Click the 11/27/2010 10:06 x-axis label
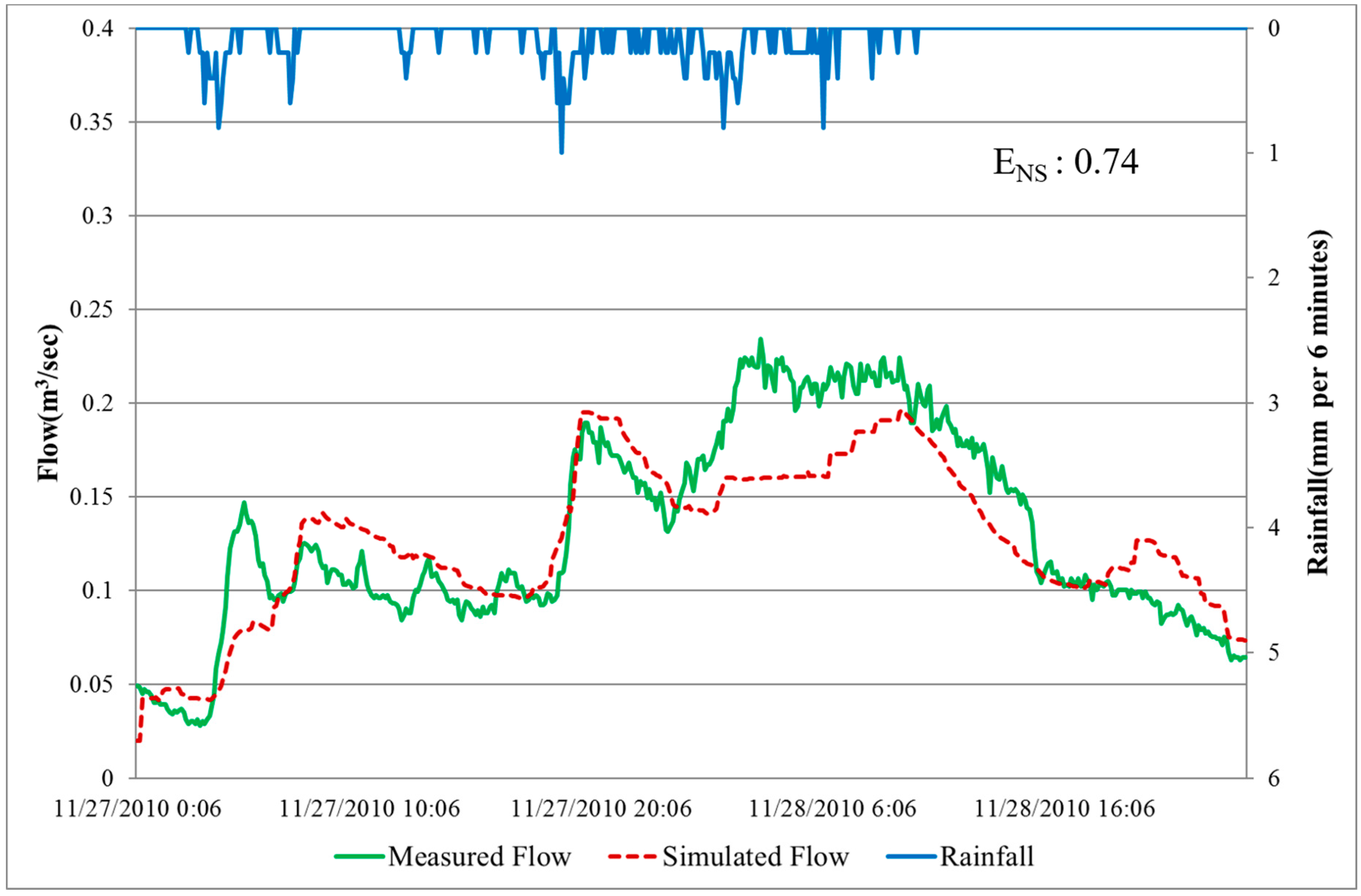The width and height of the screenshot is (1361, 896). pos(369,808)
